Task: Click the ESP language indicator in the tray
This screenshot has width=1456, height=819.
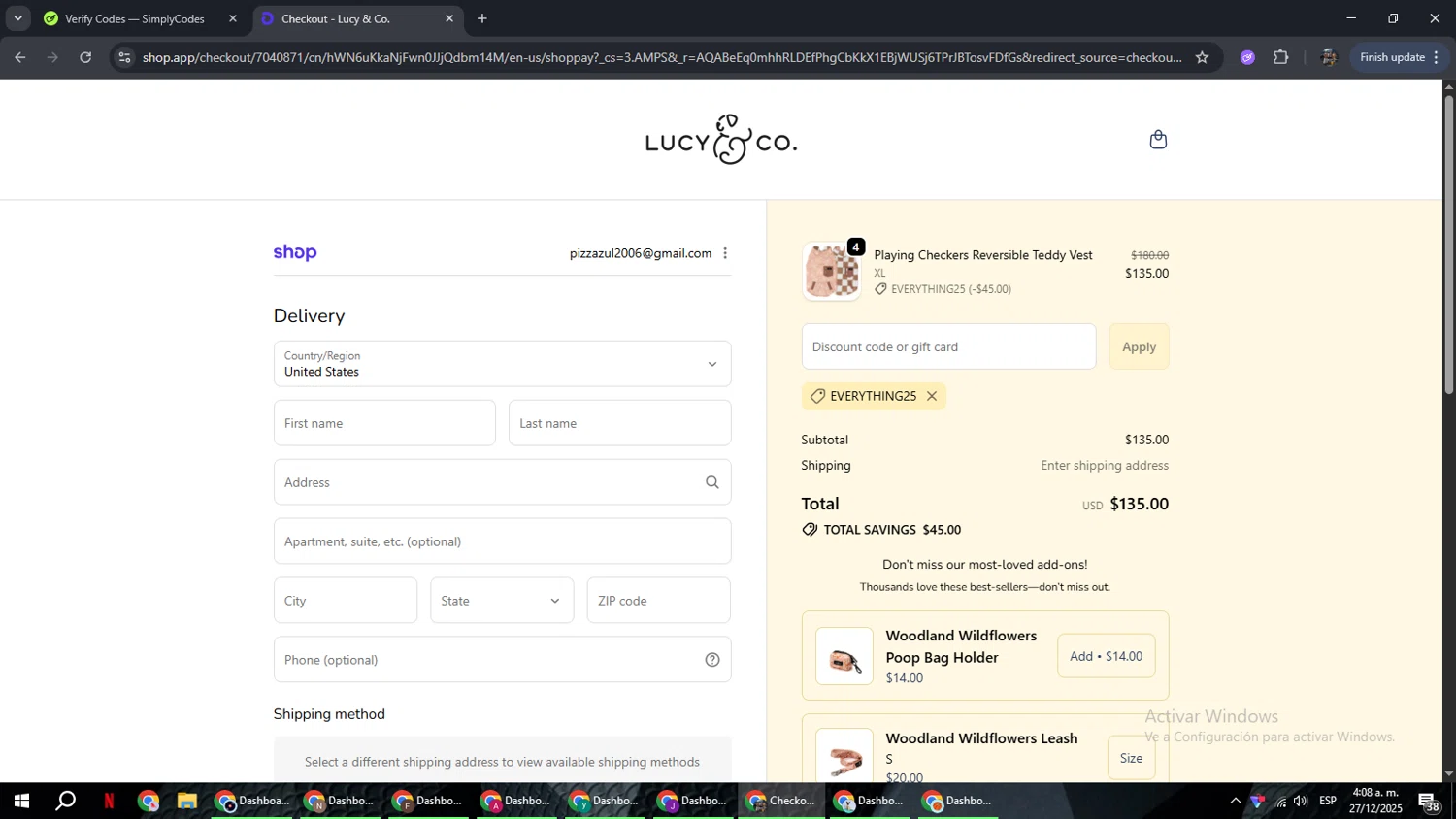Action: (x=1328, y=801)
